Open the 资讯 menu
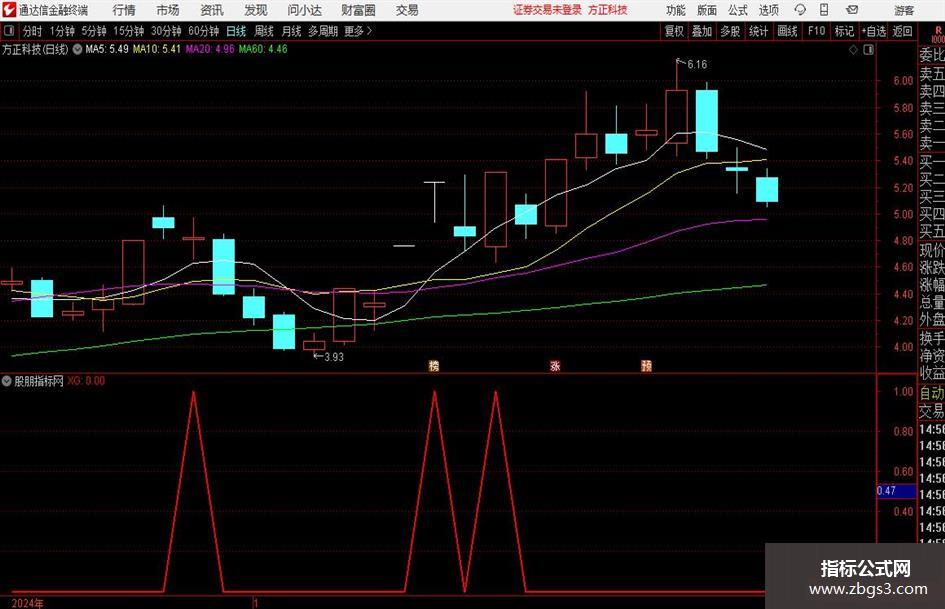The width and height of the screenshot is (945, 609). tap(212, 10)
